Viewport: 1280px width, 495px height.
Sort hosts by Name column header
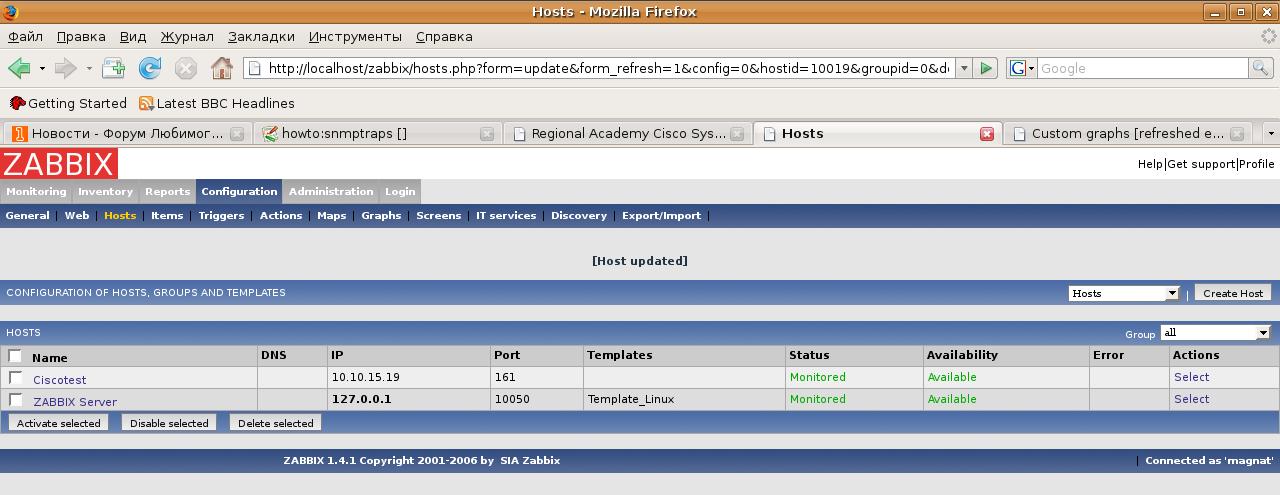(49, 357)
